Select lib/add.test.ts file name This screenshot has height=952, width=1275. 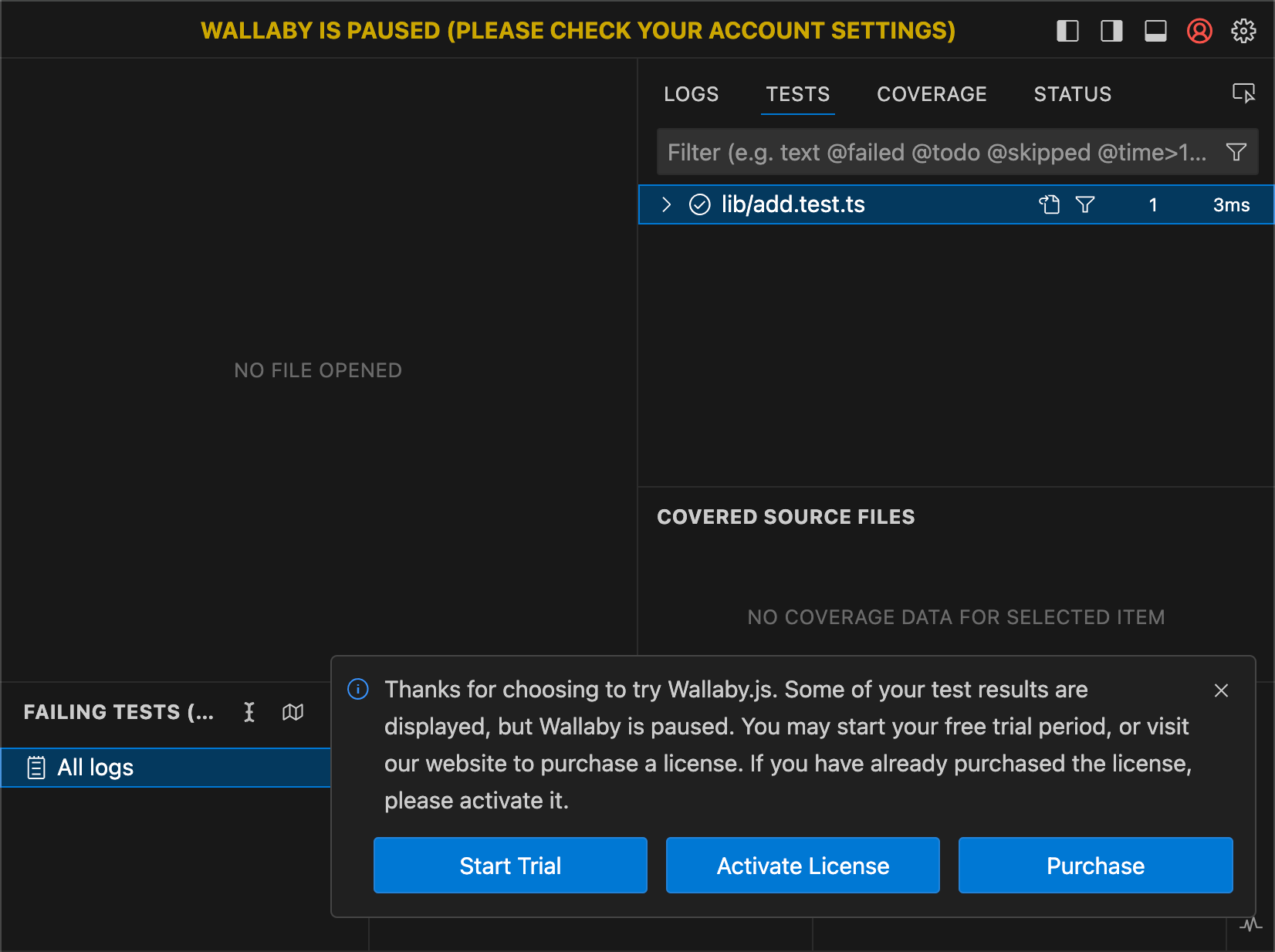pyautogui.click(x=793, y=204)
